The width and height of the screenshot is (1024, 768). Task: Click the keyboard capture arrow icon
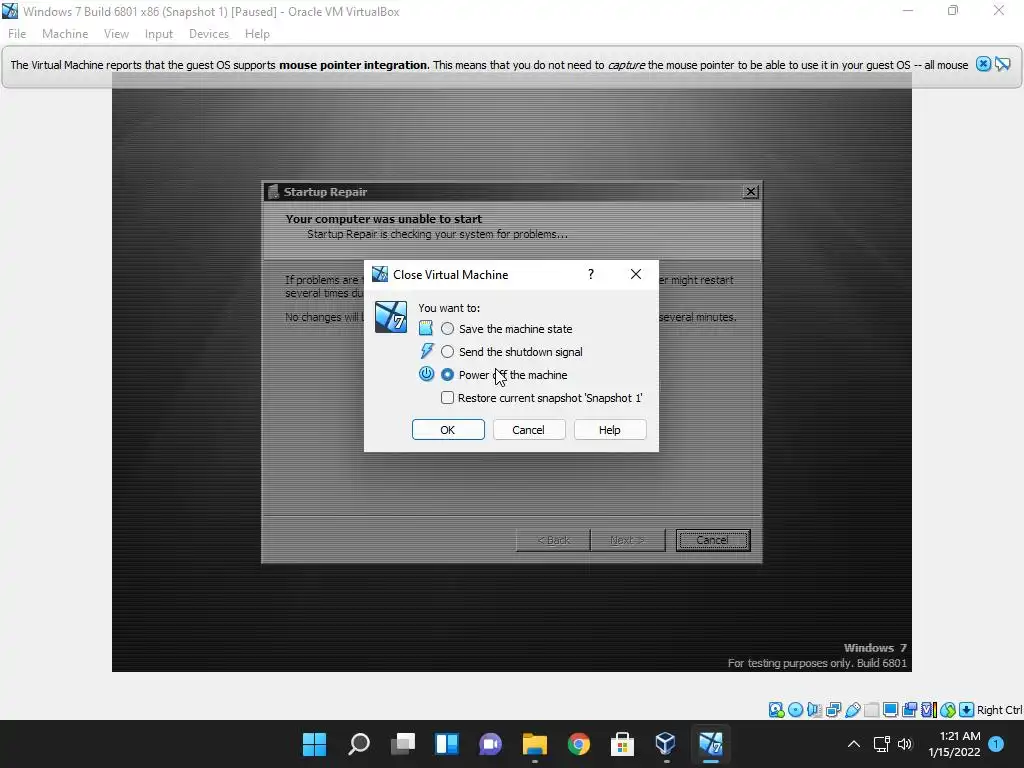point(967,710)
